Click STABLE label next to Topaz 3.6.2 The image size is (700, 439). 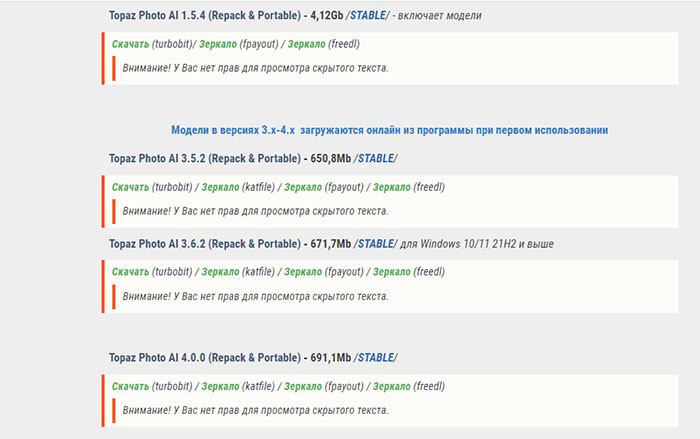point(376,243)
